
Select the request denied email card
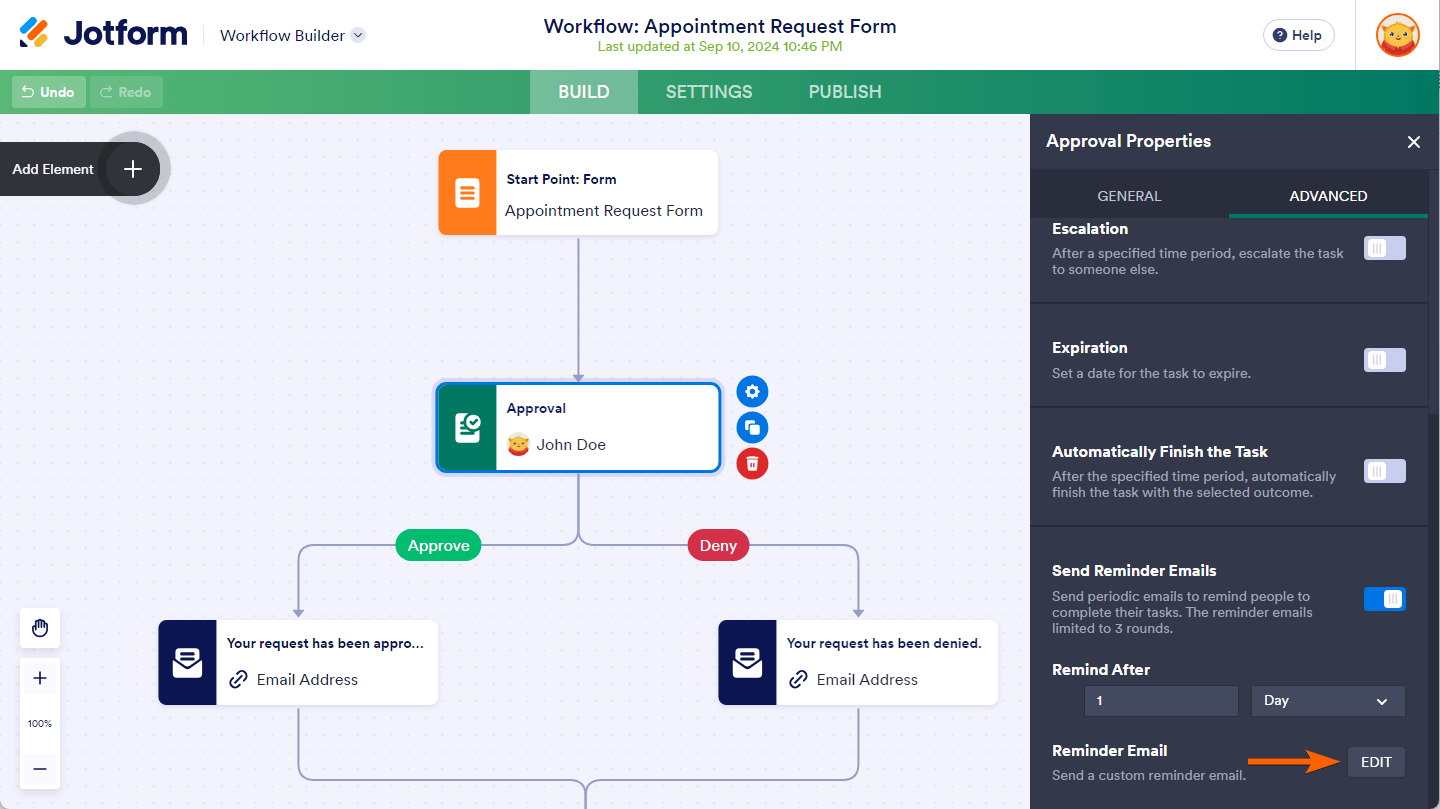858,662
